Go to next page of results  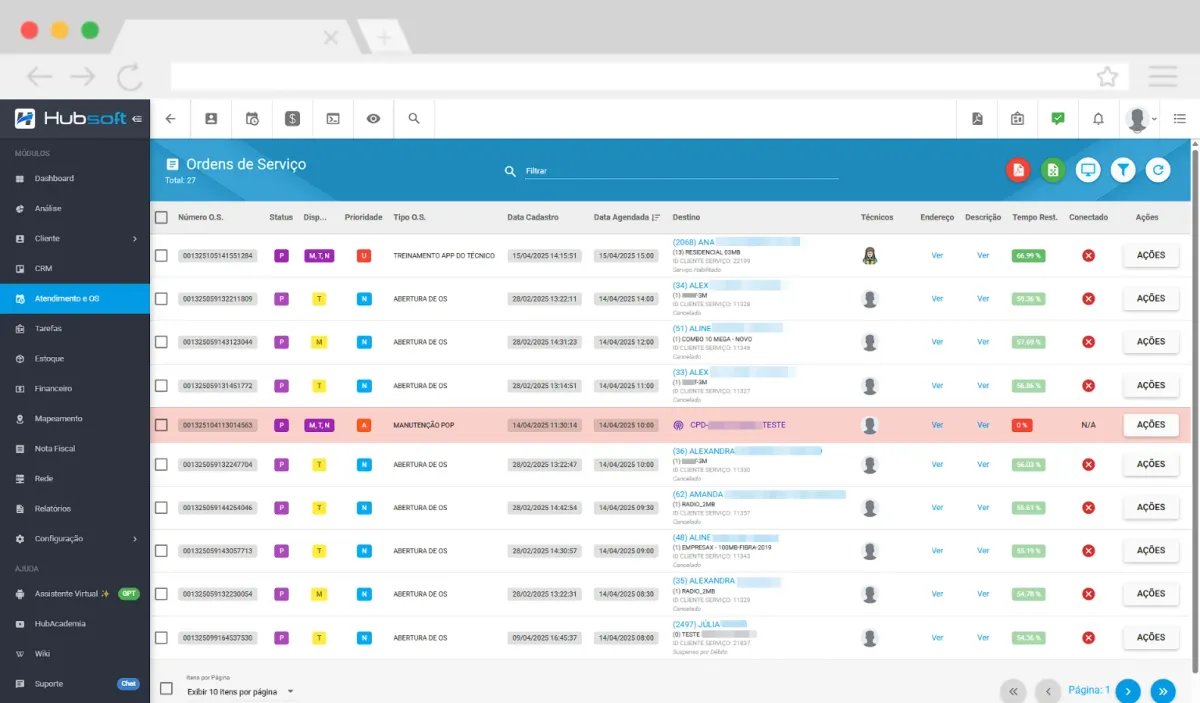point(1128,691)
